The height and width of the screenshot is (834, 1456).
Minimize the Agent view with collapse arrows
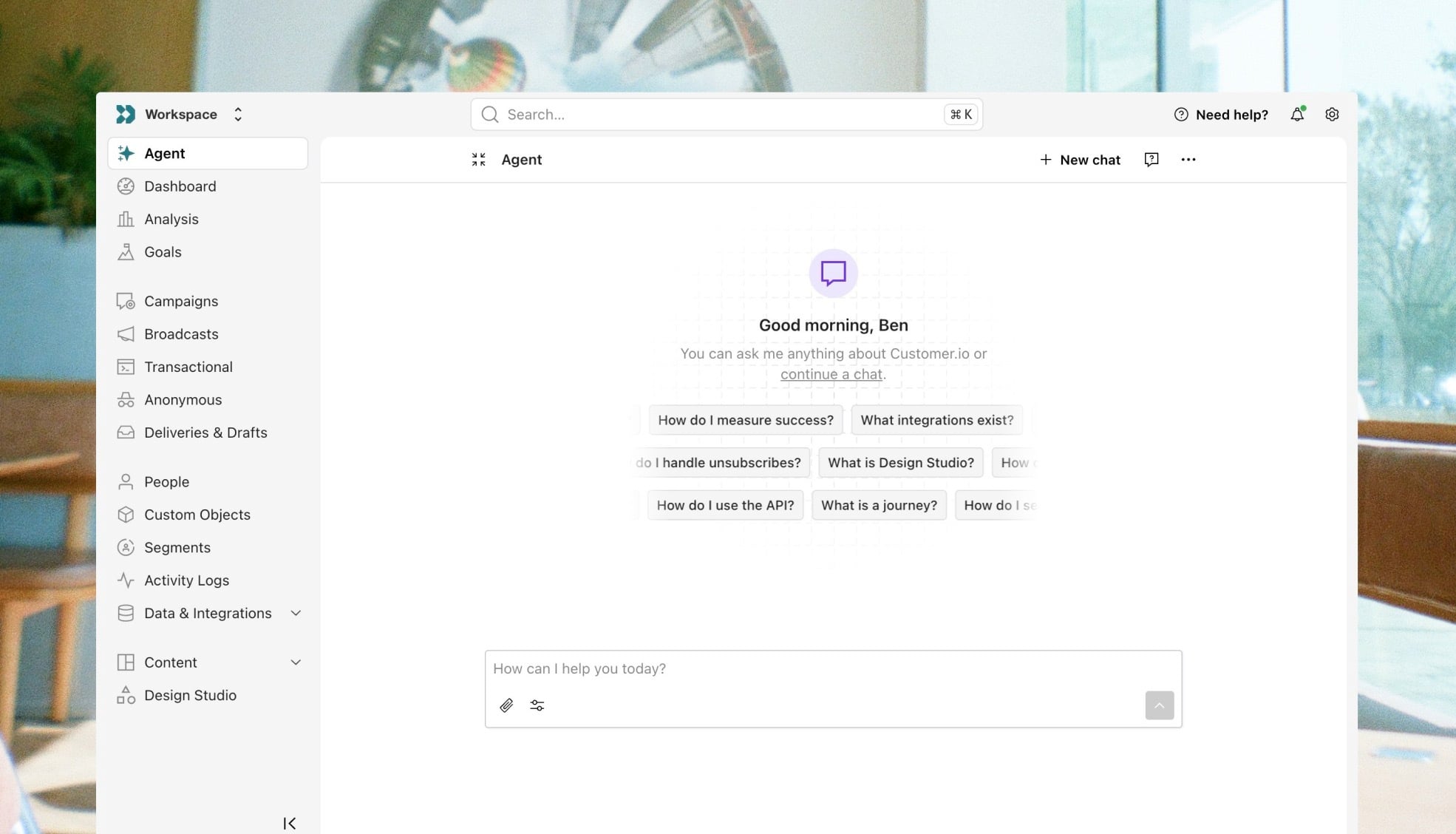(479, 160)
